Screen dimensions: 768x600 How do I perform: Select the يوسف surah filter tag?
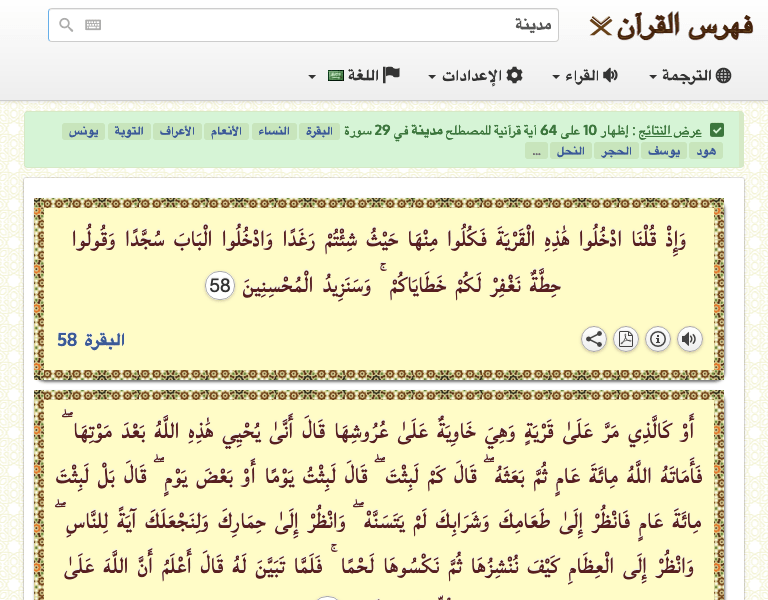click(x=661, y=152)
